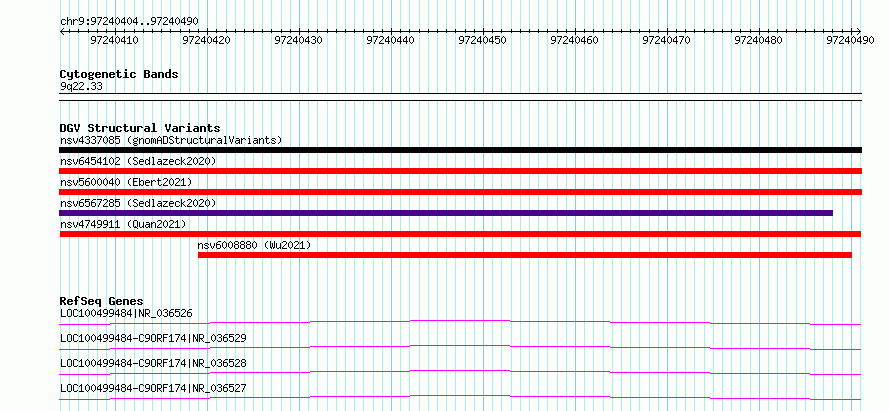Select the red bar under nsv4749911
The width and height of the screenshot is (890, 411).
pos(460,234)
